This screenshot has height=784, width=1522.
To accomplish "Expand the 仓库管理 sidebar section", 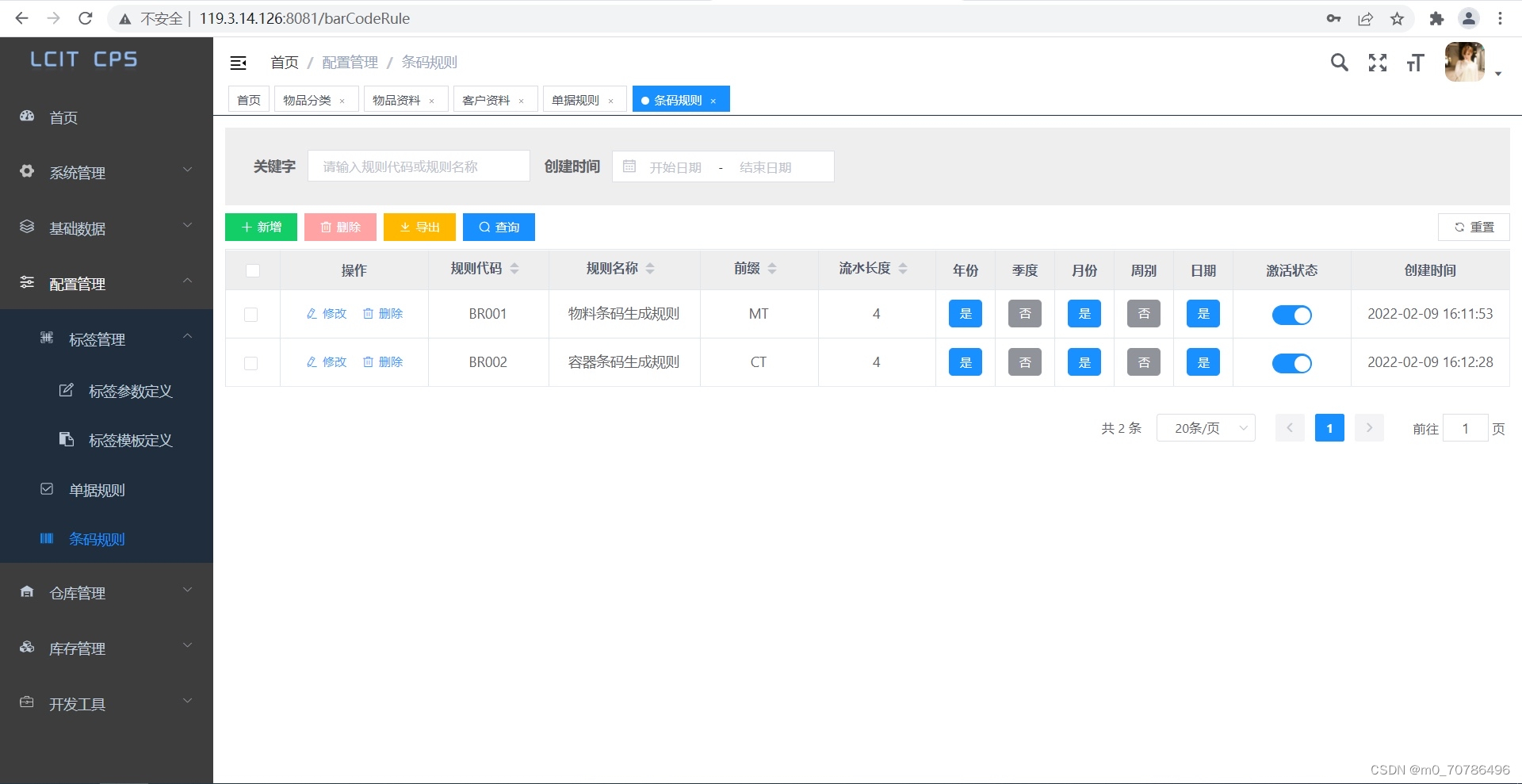I will pos(78,592).
